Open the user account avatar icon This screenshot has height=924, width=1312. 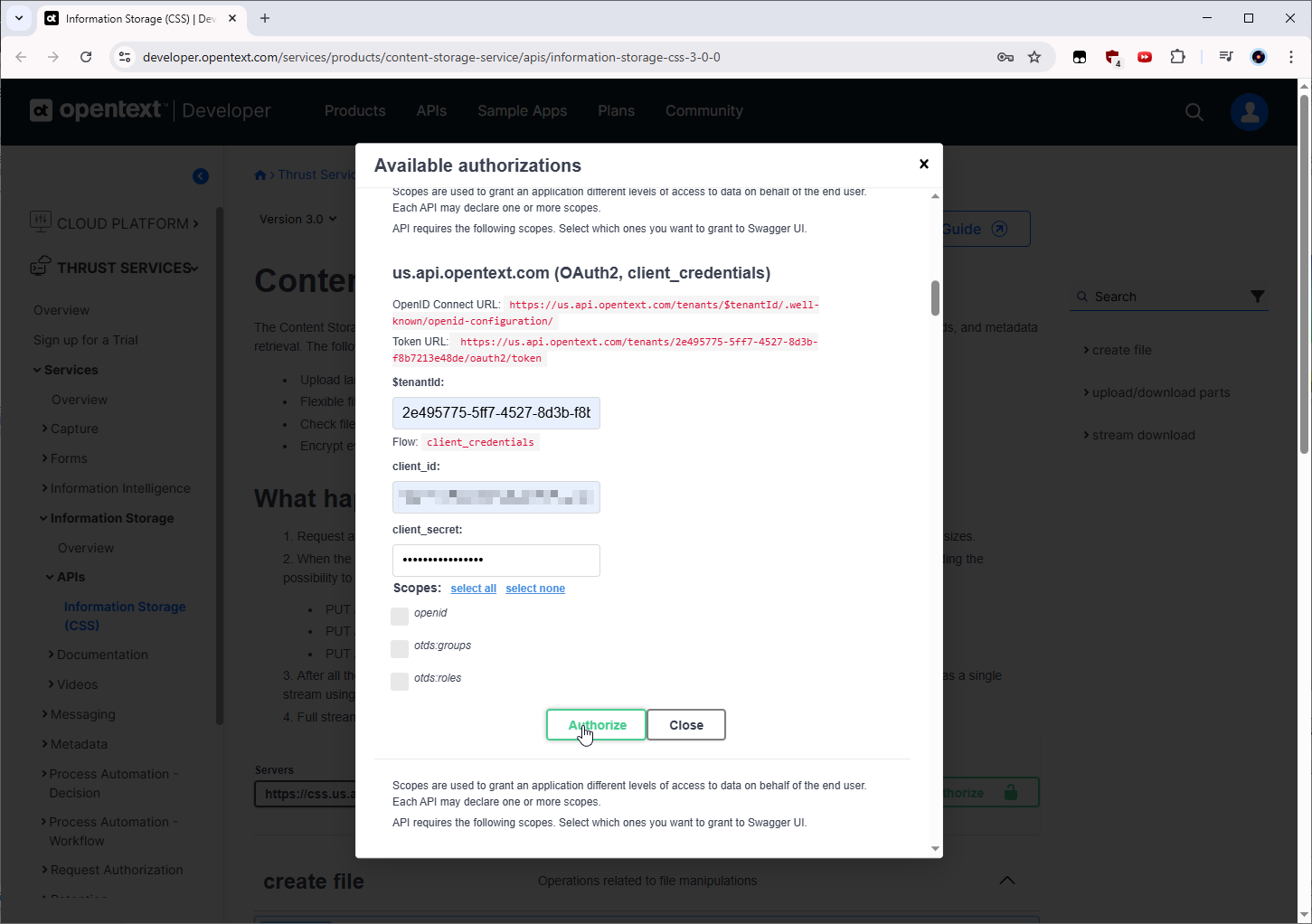(1250, 112)
